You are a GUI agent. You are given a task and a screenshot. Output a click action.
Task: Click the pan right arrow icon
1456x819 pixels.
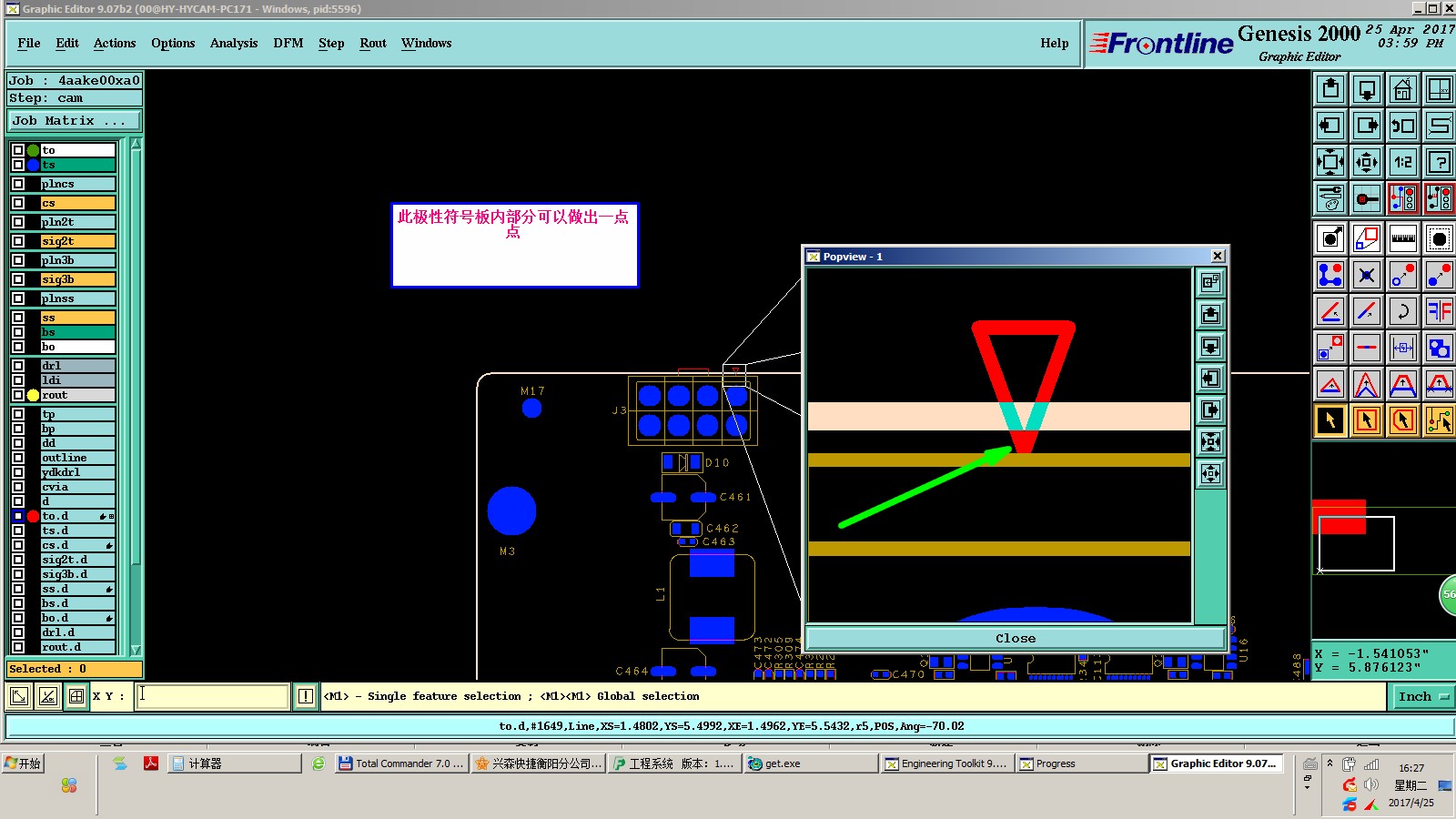tap(1367, 126)
